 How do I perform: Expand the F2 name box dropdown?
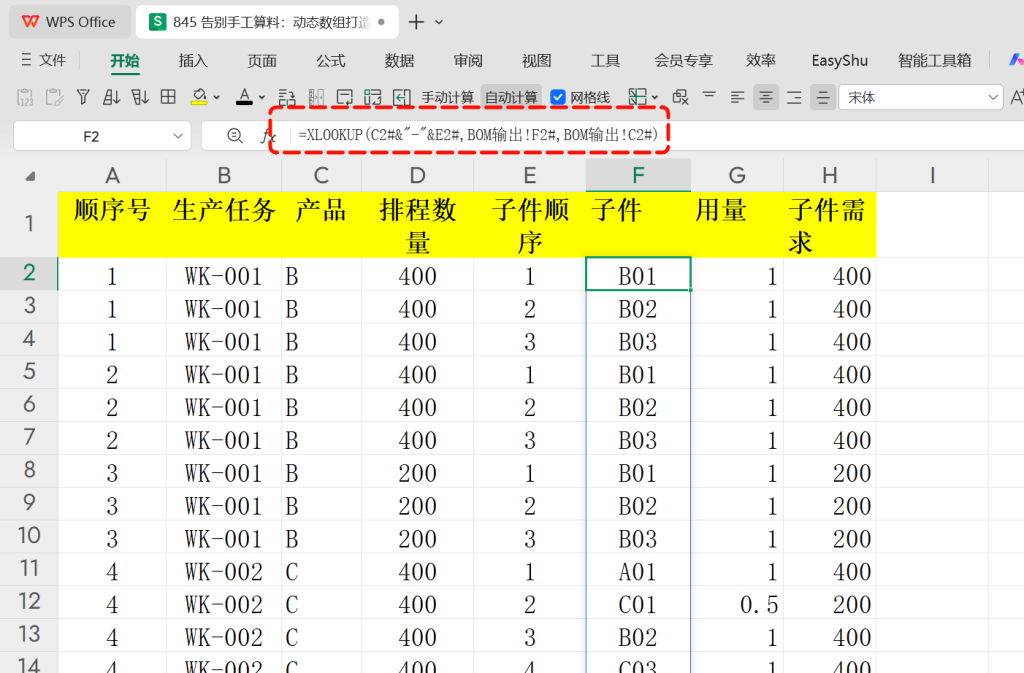coord(178,136)
